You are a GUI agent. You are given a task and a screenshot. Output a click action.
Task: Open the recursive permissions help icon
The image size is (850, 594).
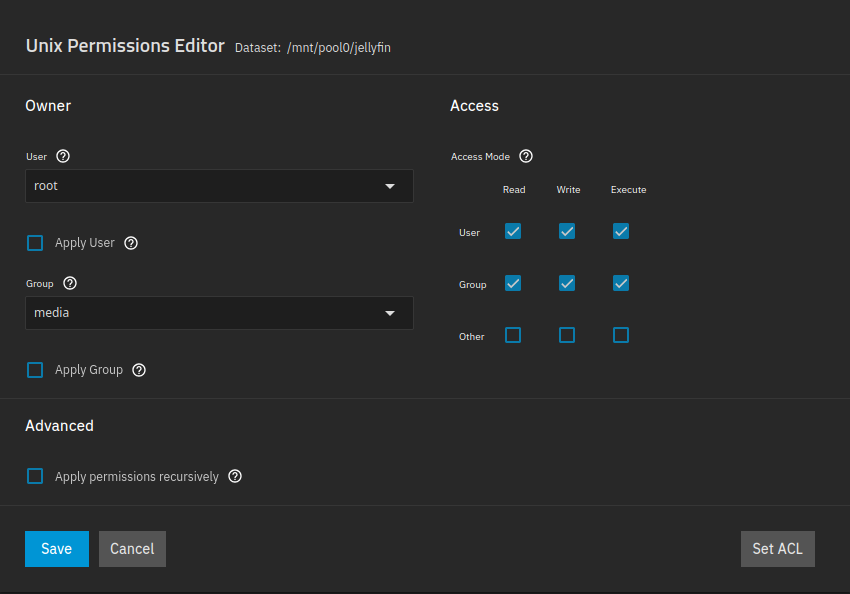tap(235, 476)
